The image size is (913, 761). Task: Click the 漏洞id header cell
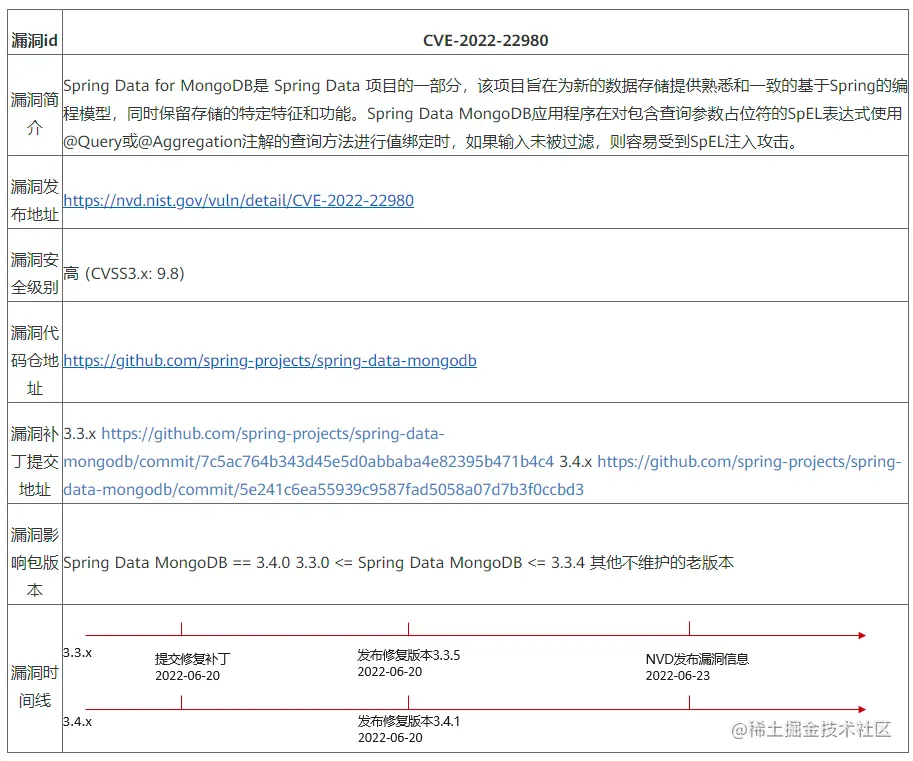34,40
